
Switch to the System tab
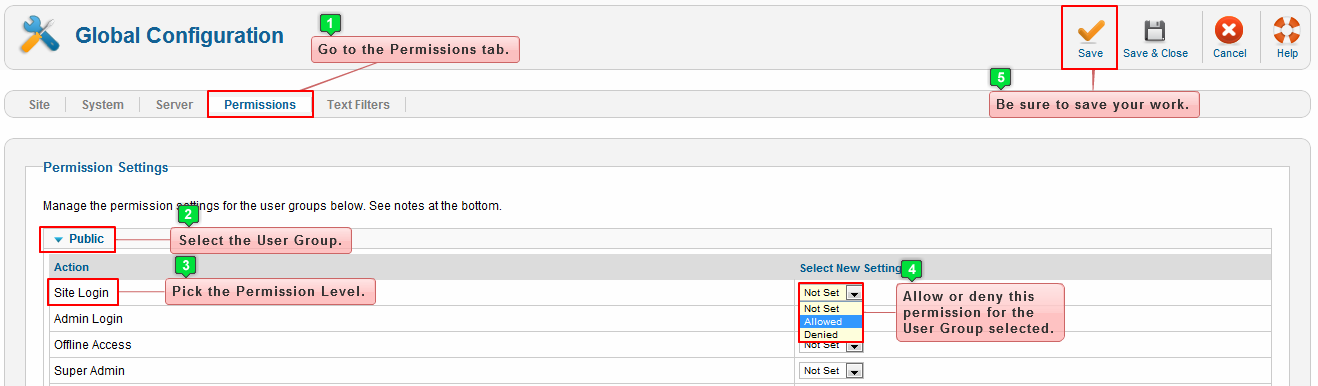point(102,104)
